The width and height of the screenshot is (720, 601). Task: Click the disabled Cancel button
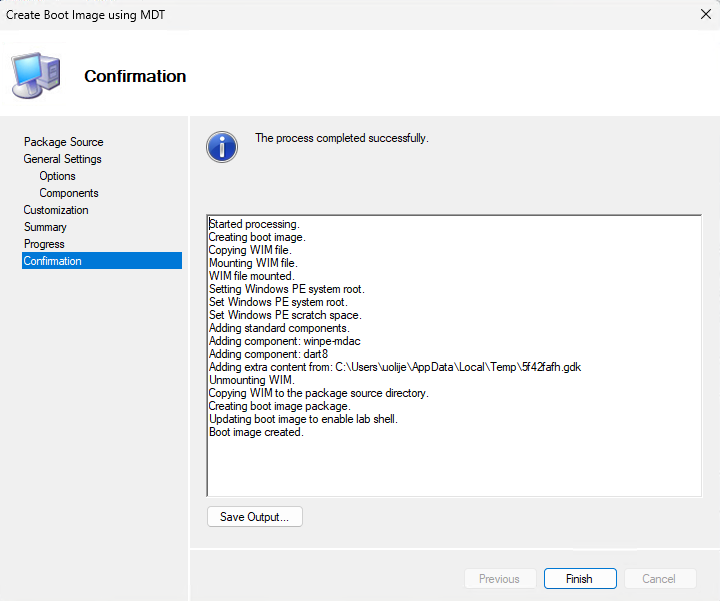tap(659, 579)
